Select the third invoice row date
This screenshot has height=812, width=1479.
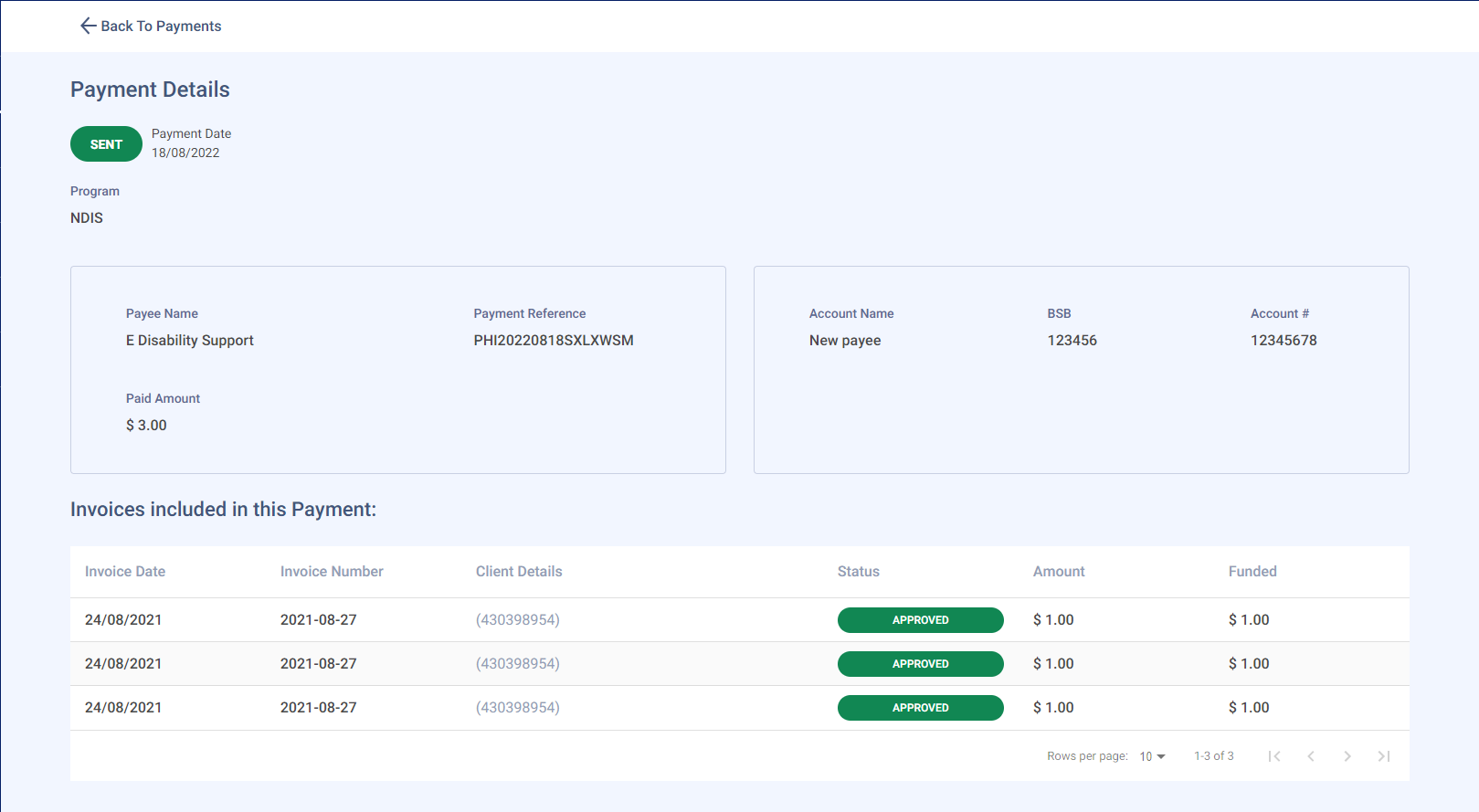pos(123,708)
